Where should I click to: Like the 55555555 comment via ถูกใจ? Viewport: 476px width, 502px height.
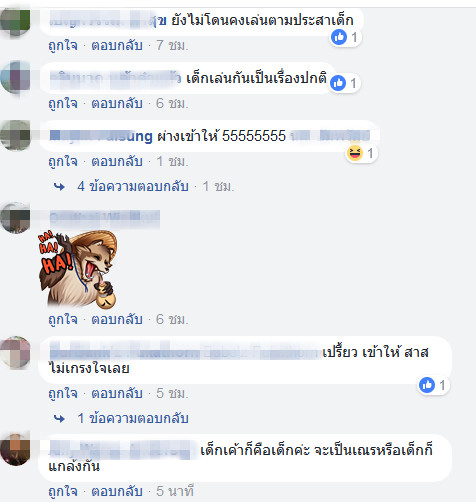63,161
